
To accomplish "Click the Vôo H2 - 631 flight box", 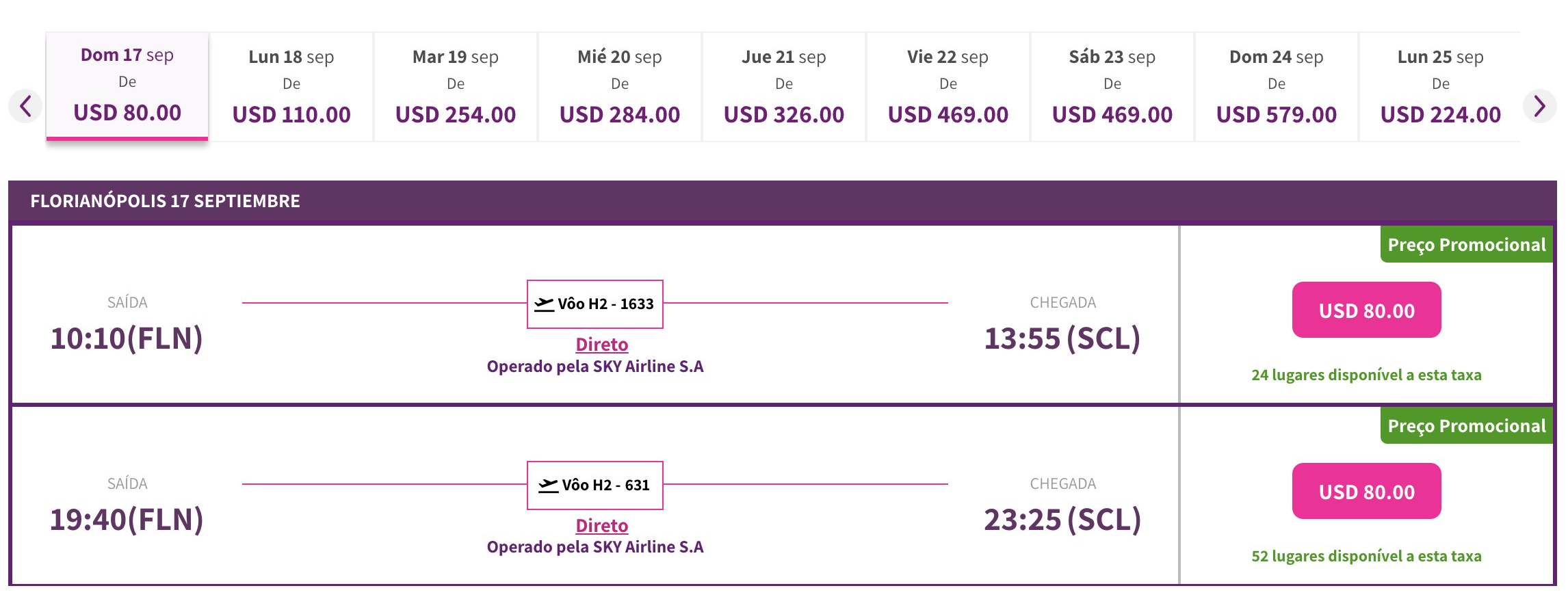I will (594, 485).
